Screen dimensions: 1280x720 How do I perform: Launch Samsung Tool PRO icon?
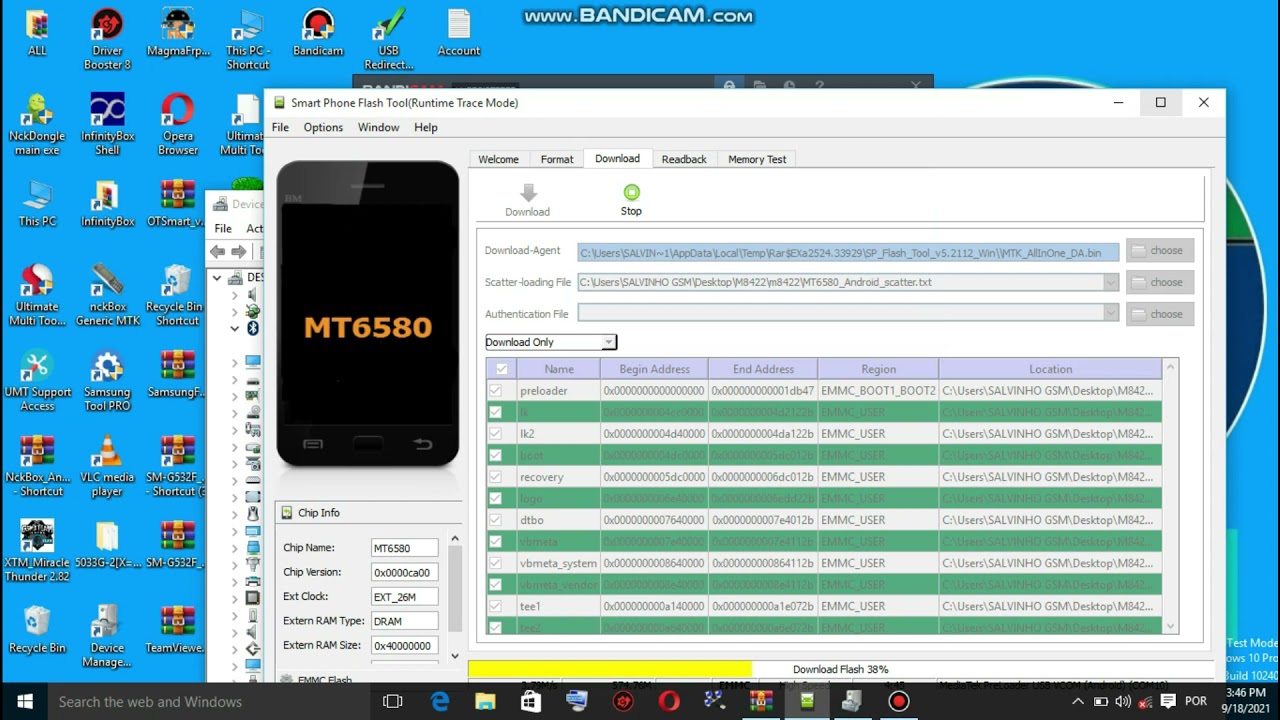coord(107,382)
